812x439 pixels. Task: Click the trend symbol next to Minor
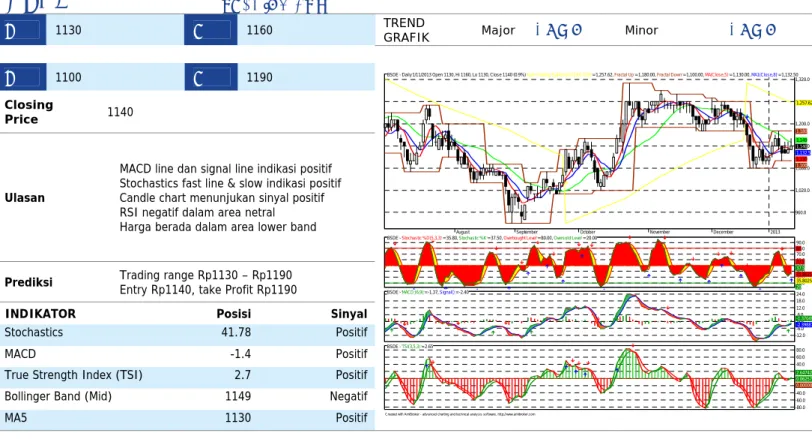pyautogui.click(x=752, y=31)
